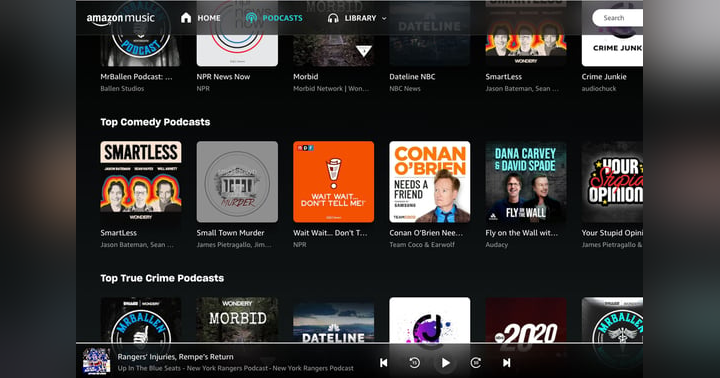Open Up In The Blue Seats podcast link
720x378 pixels.
tap(236, 368)
